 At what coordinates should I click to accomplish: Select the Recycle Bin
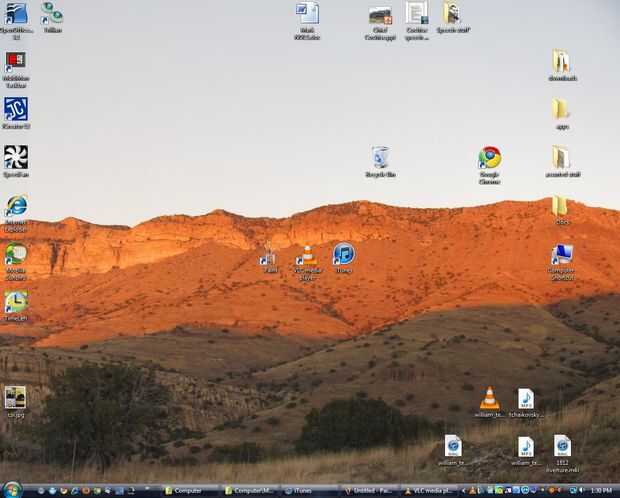[380, 161]
